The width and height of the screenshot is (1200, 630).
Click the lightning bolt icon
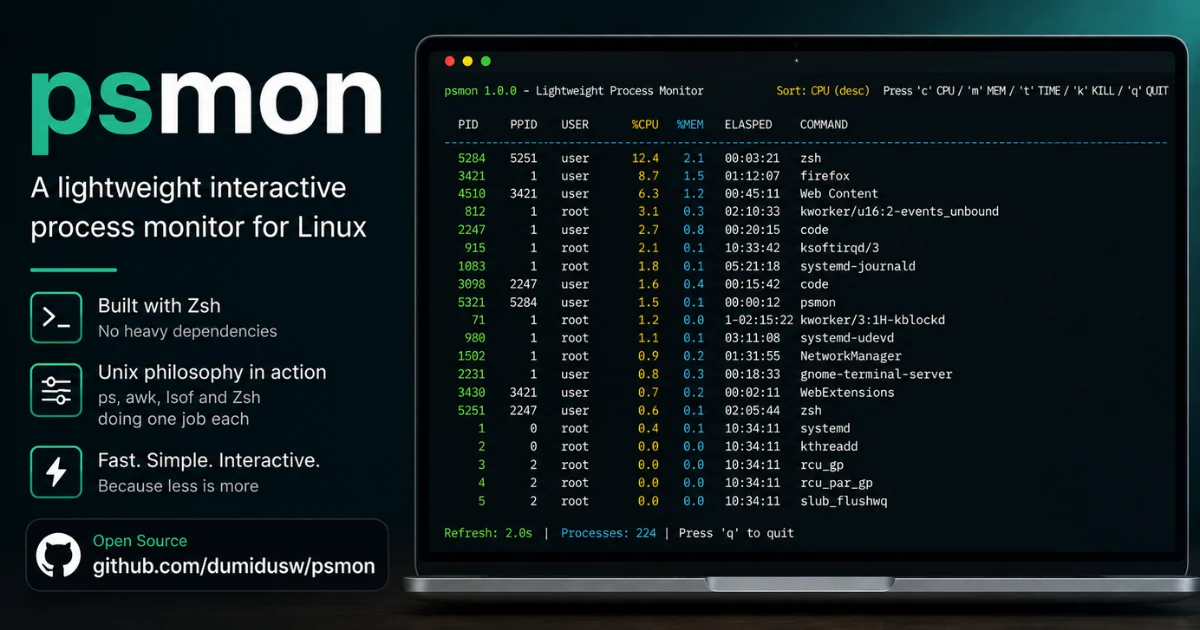(56, 472)
